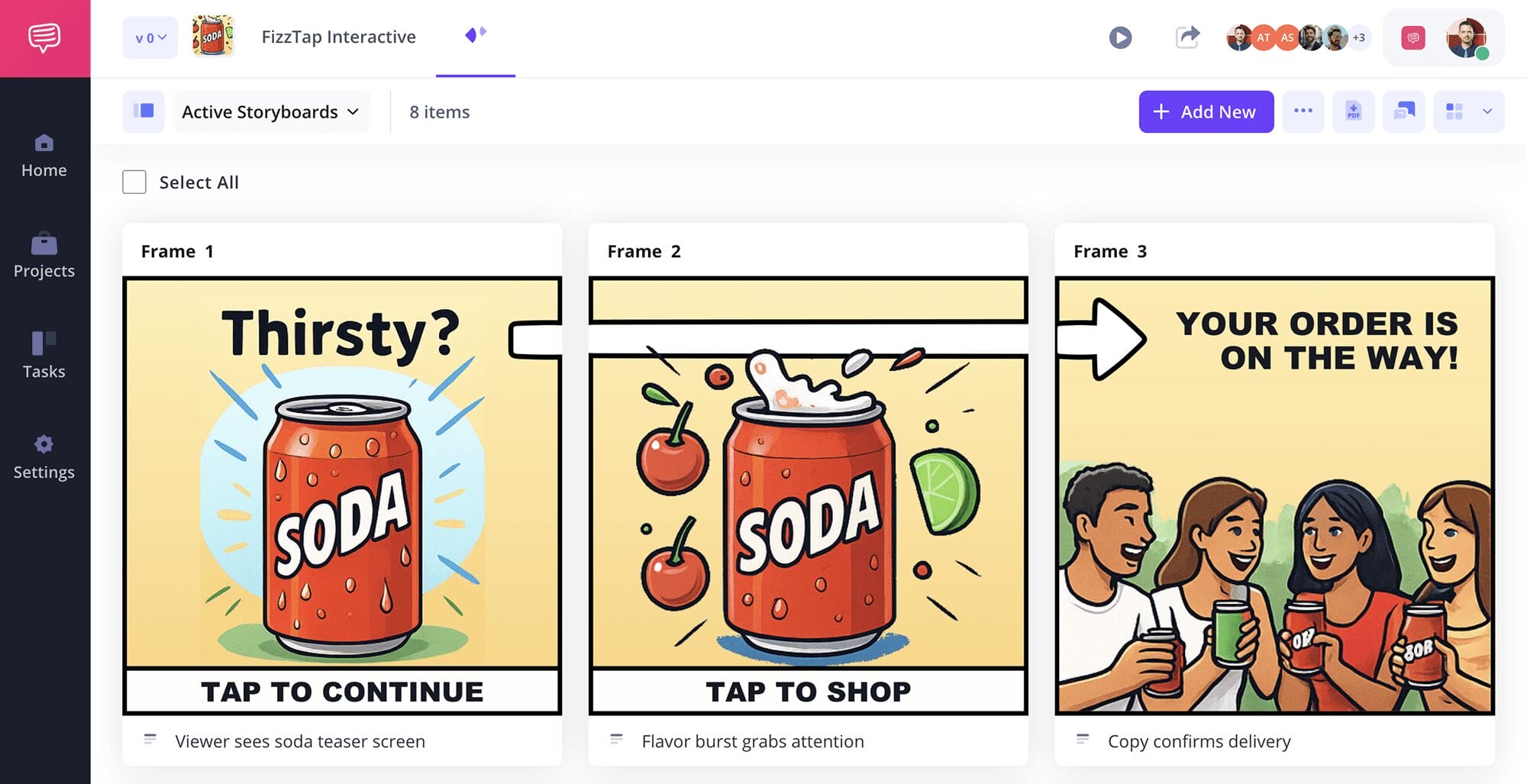Select the purple diamond tab icon
Screen dimensions: 1527x784
[476, 35]
